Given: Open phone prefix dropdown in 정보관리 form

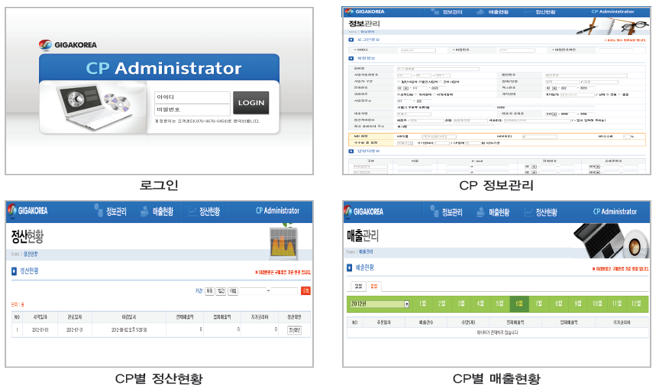Looking at the screenshot, I should coord(406,89).
